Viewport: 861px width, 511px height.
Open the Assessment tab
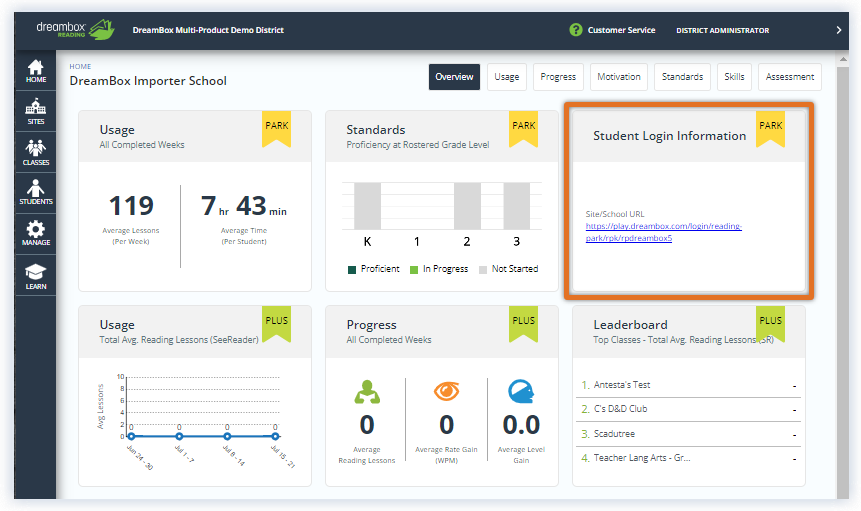point(790,77)
